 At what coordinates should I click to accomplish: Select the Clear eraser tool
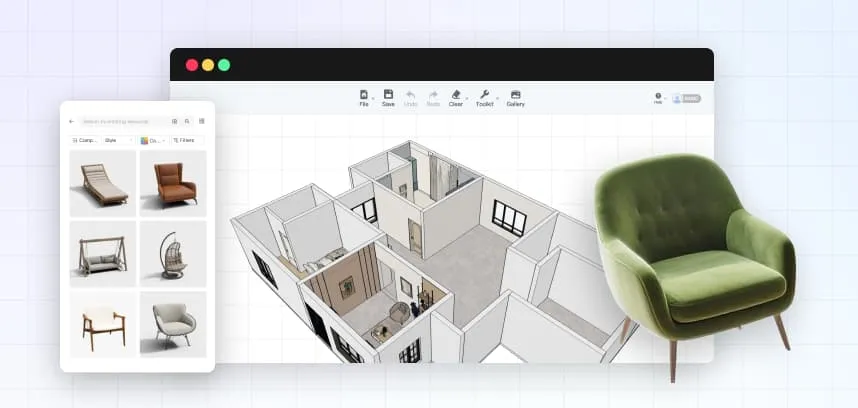456,98
